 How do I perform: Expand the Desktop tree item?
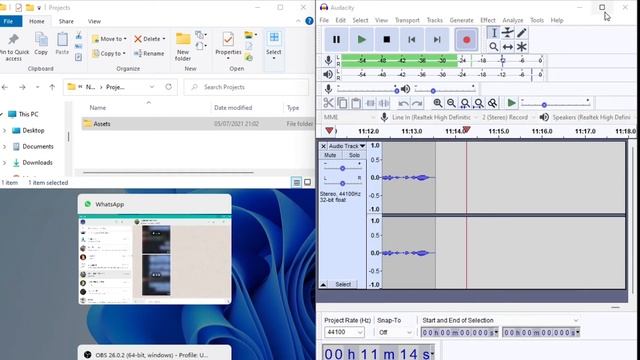[x=4, y=131]
